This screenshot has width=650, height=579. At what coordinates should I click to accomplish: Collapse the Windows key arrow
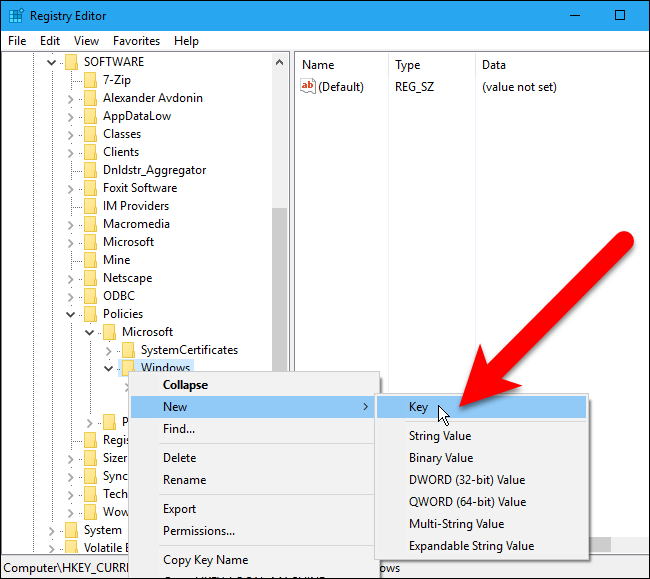(x=109, y=368)
